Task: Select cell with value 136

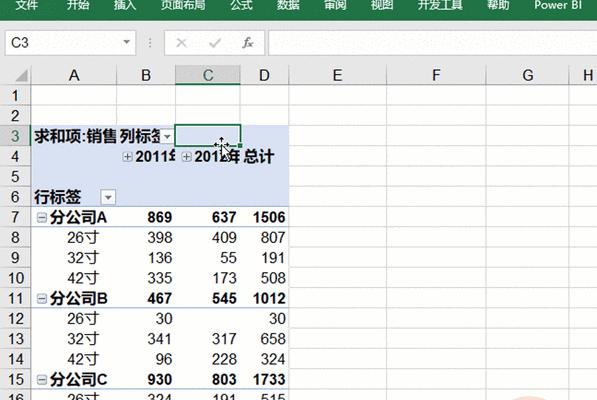Action: click(x=146, y=258)
